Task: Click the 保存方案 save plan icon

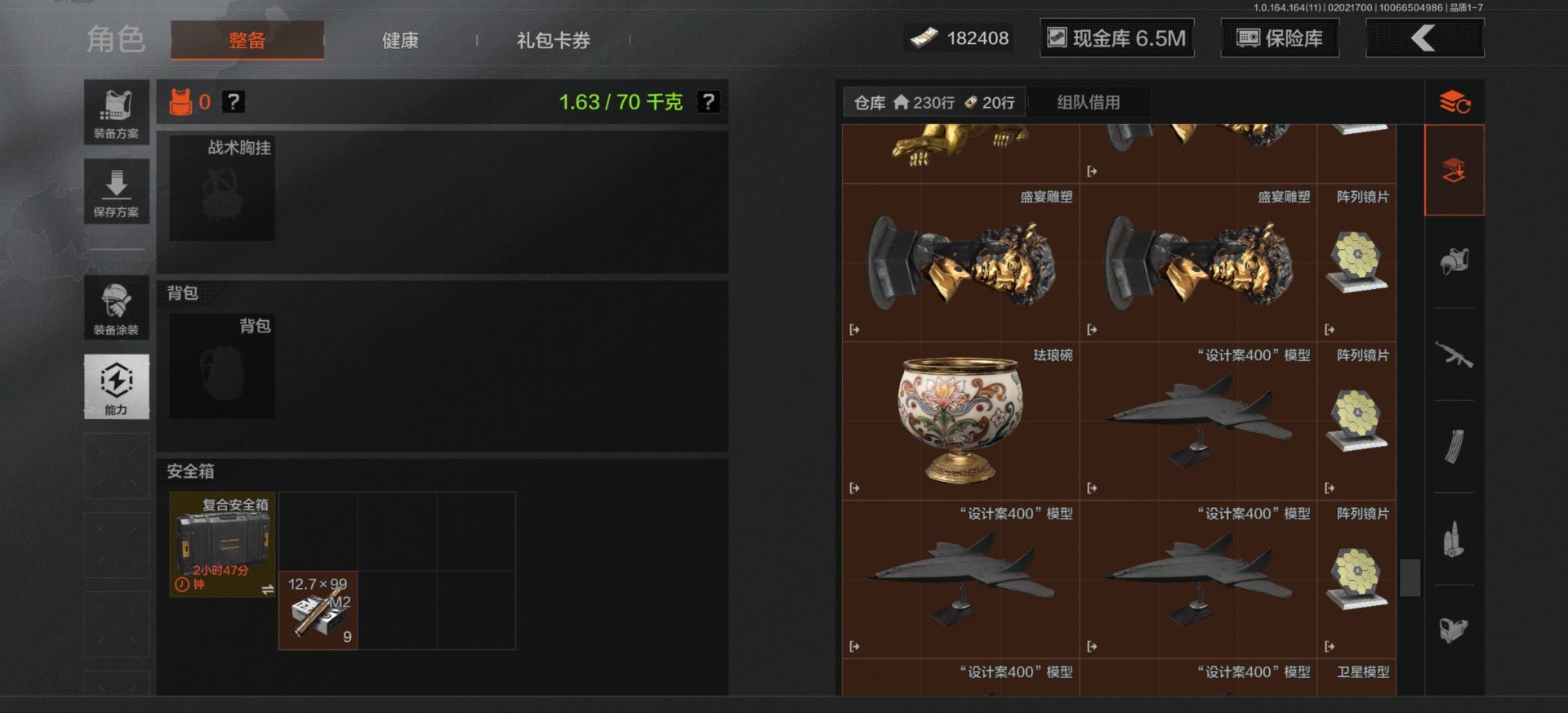Action: click(116, 191)
